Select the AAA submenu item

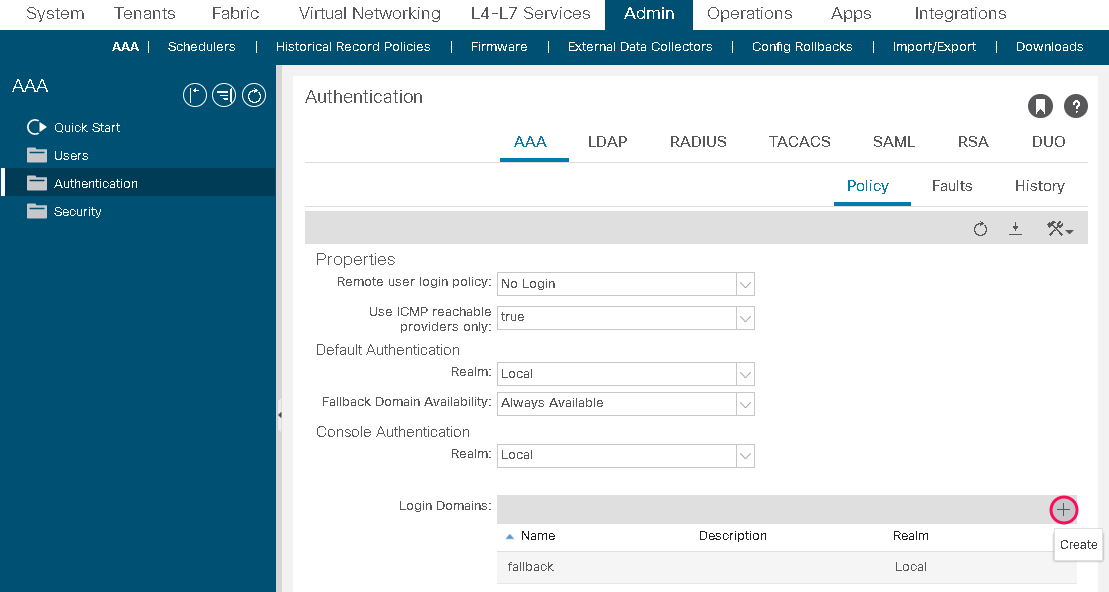click(125, 47)
